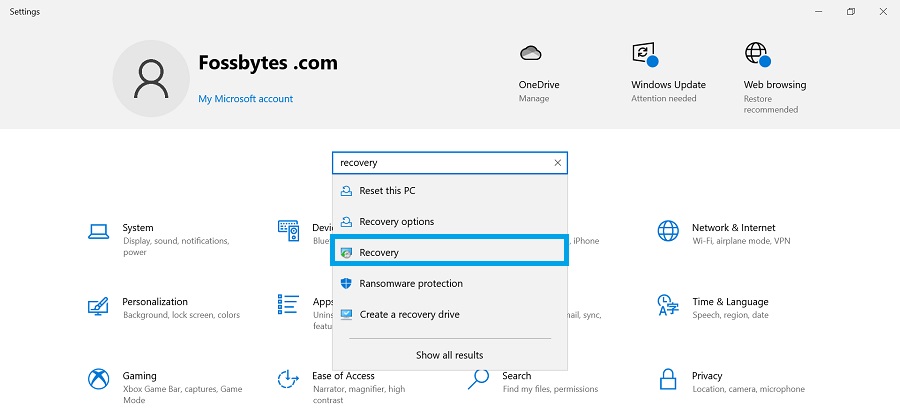Viewport: 900px width, 420px height.
Task: Clear the search box with X
Action: tap(557, 163)
